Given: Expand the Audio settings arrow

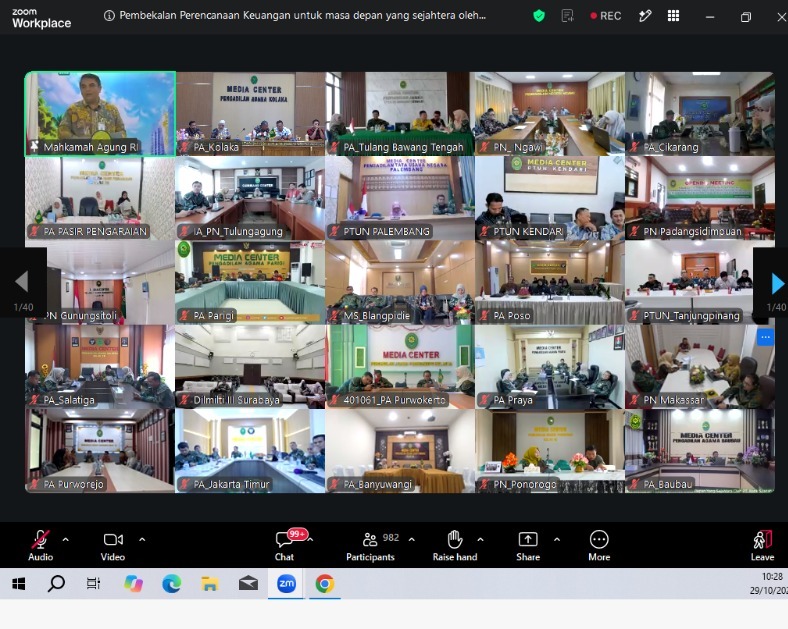Looking at the screenshot, I should coord(66,540).
